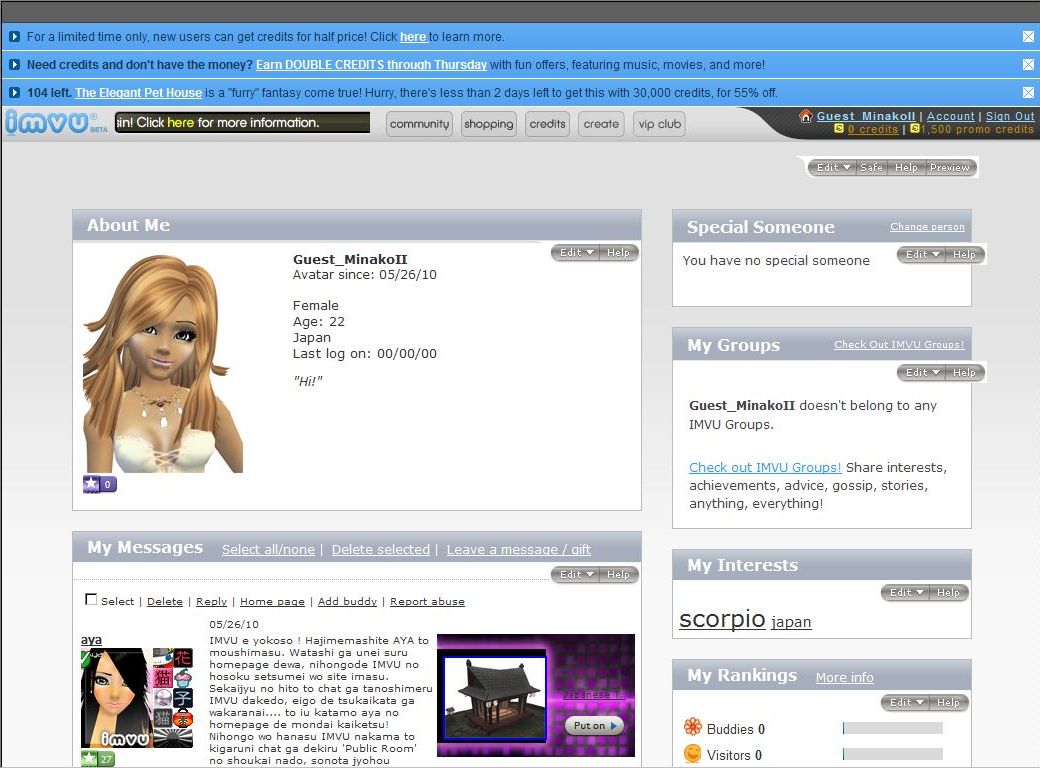The height and width of the screenshot is (768, 1040).
Task: Click the home icon next to Guest_MinakoII
Action: point(806,116)
